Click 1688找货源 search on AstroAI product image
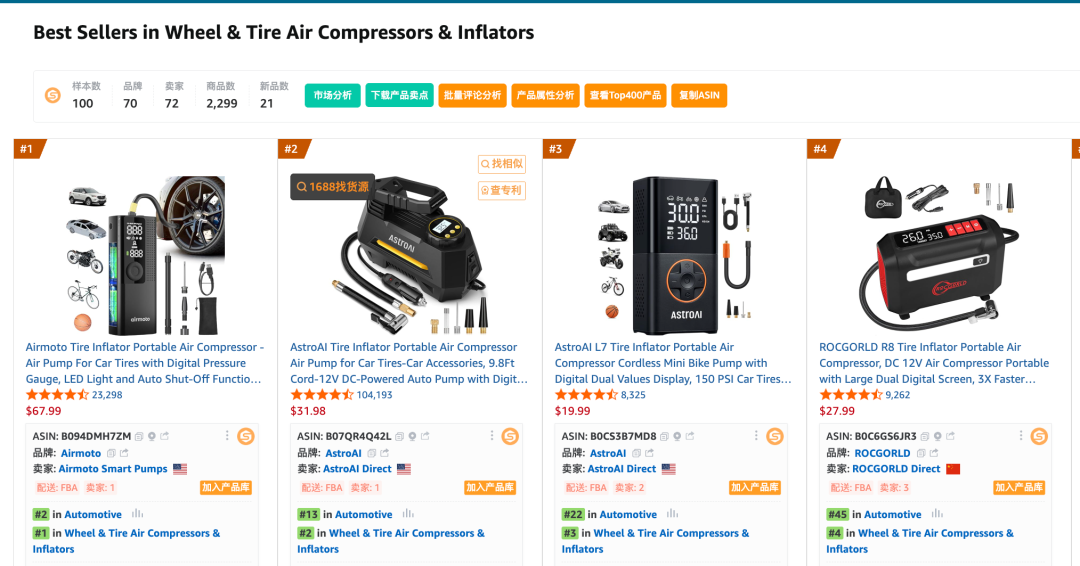 pos(332,186)
